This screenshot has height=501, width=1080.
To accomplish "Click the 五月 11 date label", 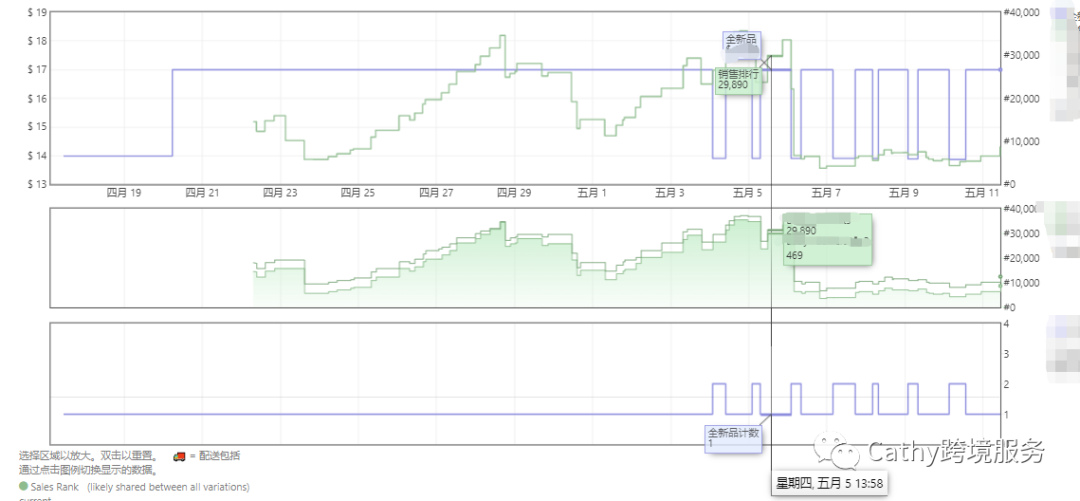I will [982, 194].
